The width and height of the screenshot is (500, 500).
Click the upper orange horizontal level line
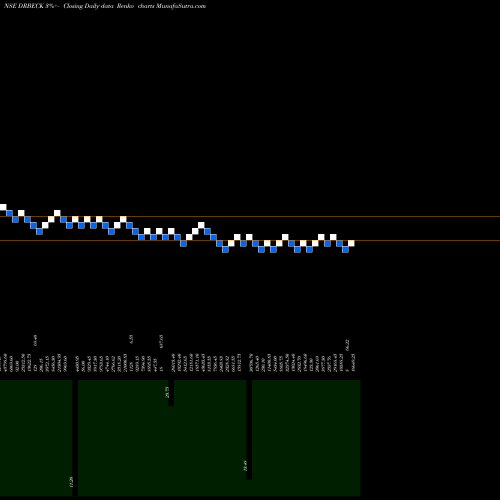[250, 217]
